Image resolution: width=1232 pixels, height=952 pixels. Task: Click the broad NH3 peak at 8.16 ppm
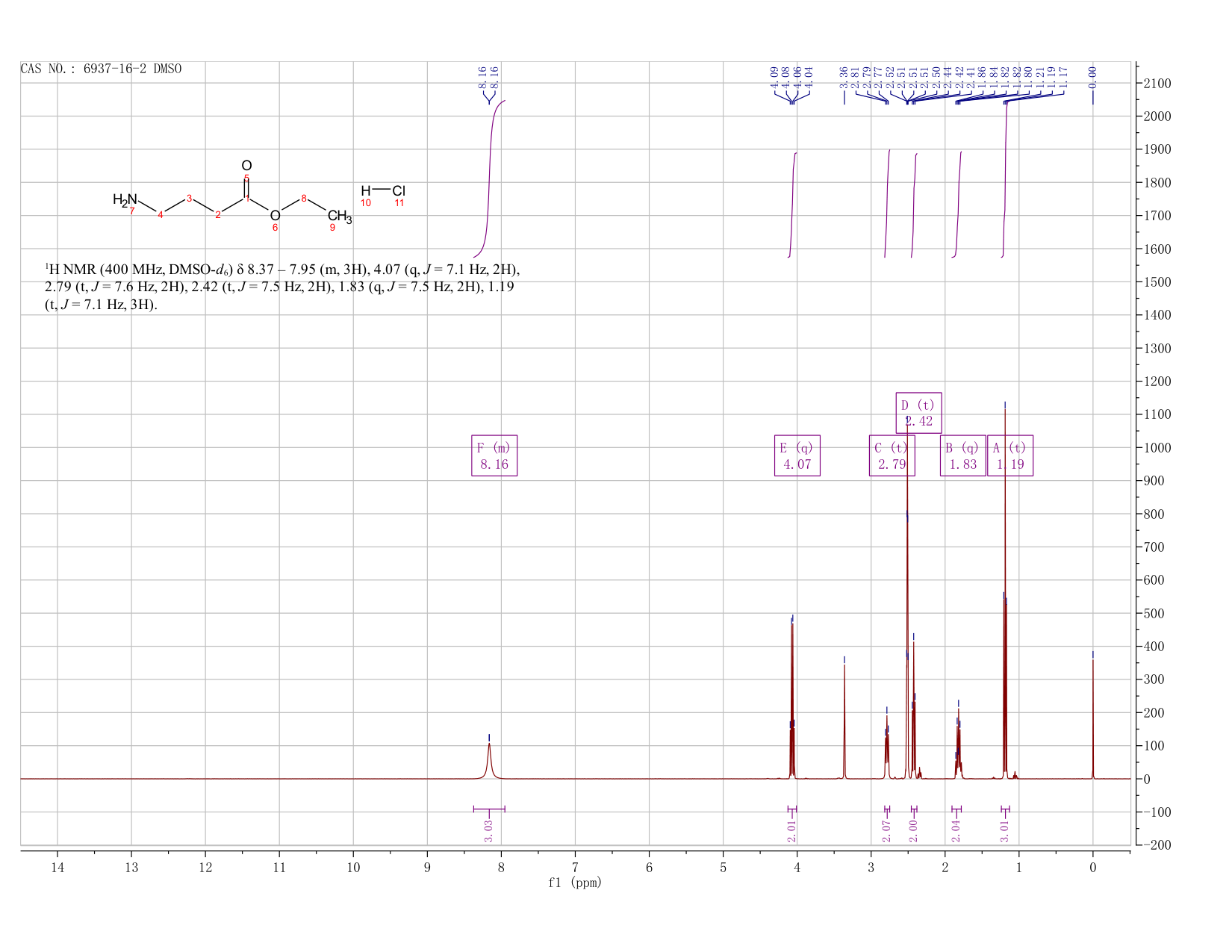tap(489, 760)
